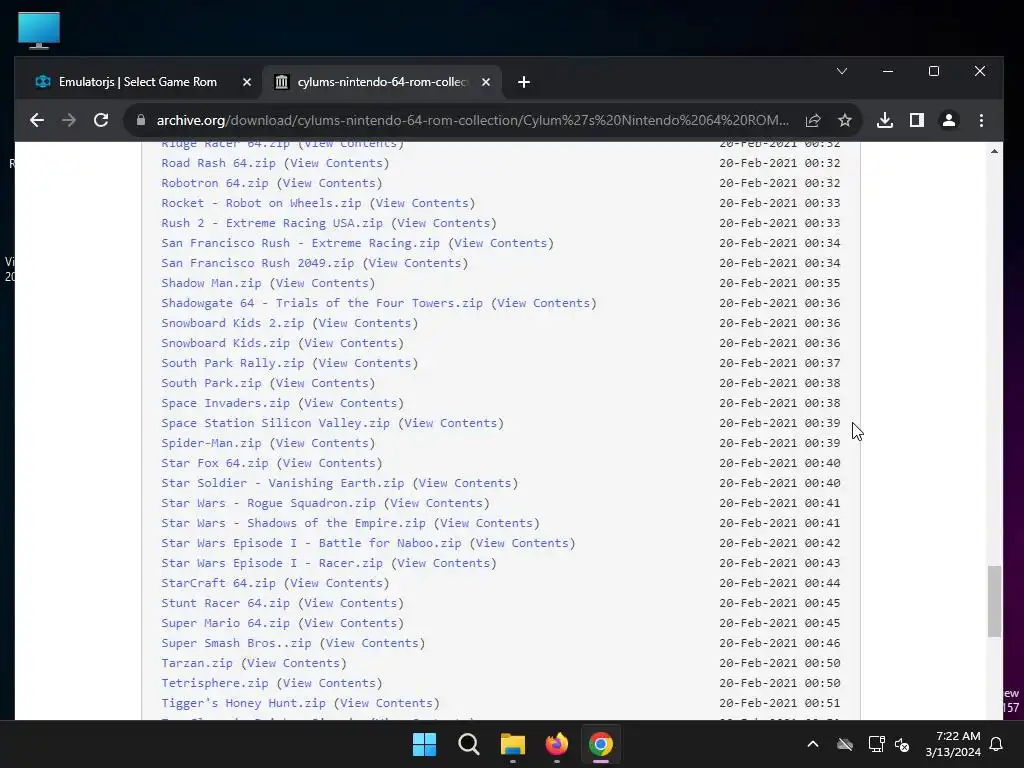Viewport: 1024px width, 768px height.
Task: Open the taskbar clock and date
Action: (x=953, y=744)
